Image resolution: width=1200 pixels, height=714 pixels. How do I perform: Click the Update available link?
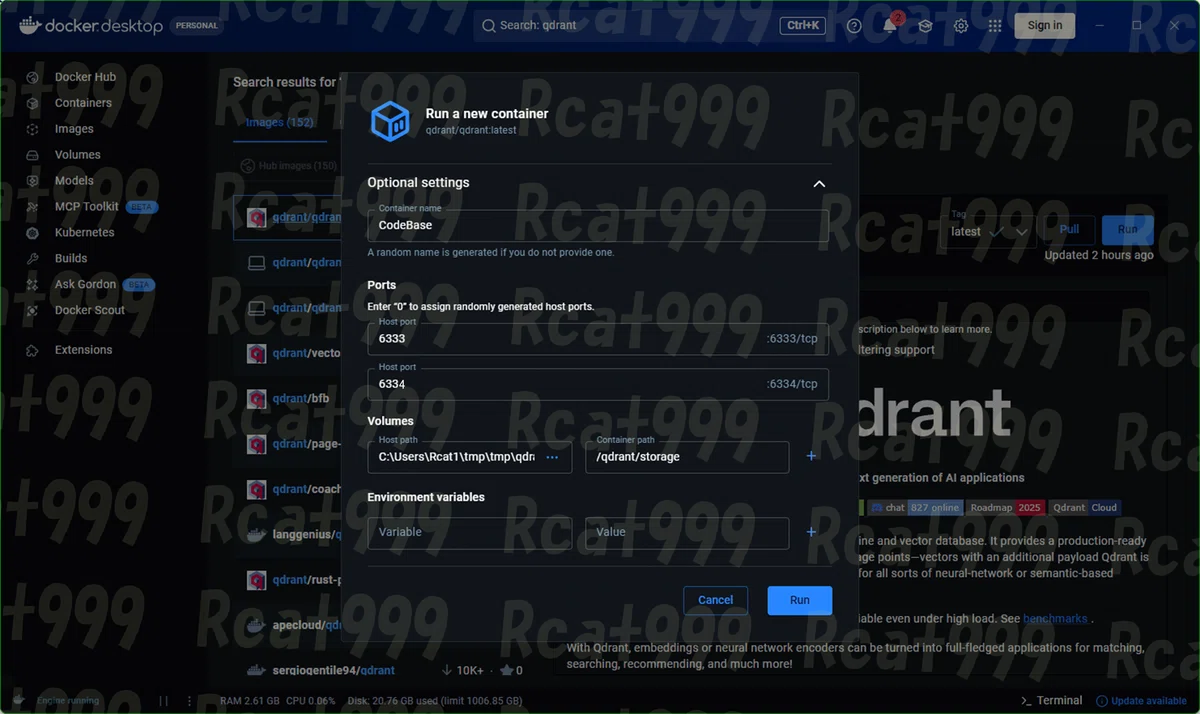[1142, 701]
